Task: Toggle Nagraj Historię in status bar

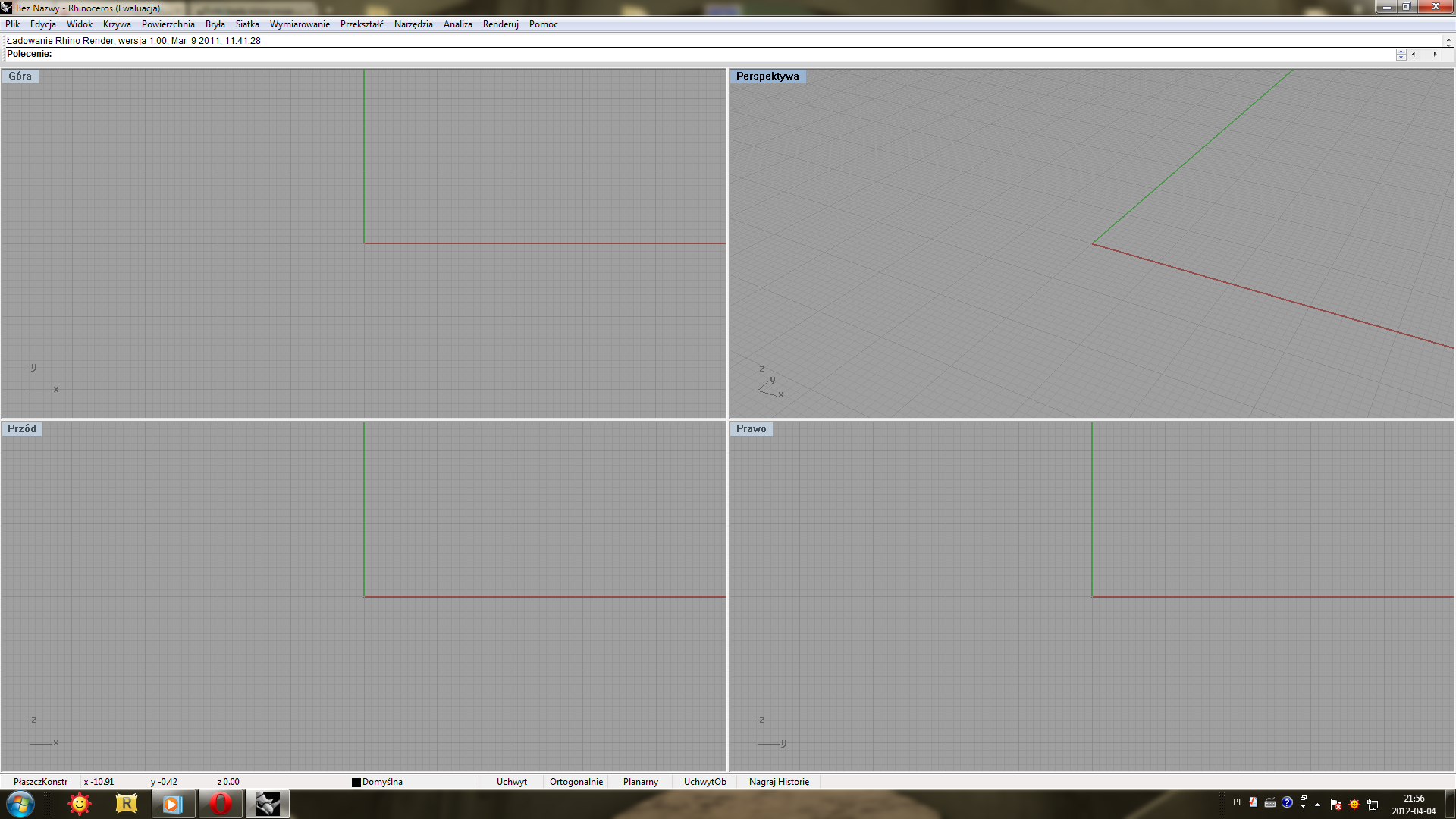Action: point(779,782)
